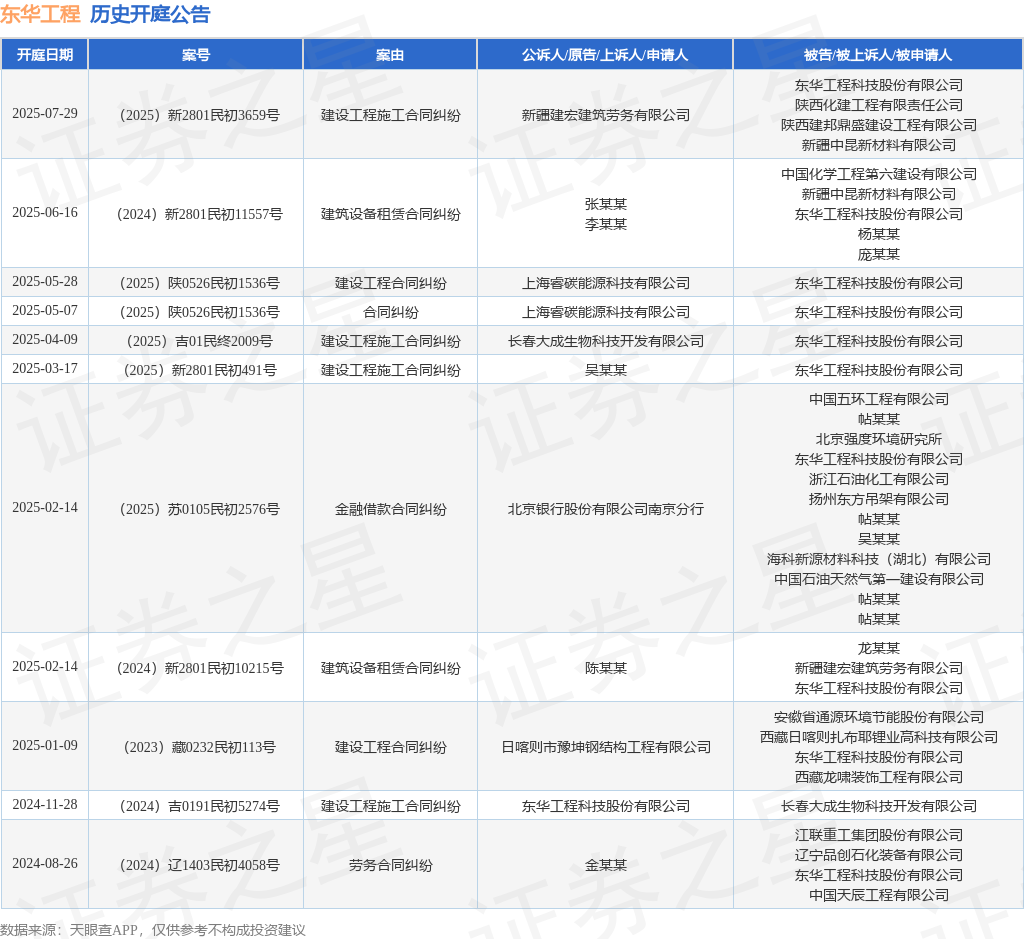This screenshot has width=1024, height=939.
Task: Click defendant 海科新源材料科技(湖北)有限公司
Action: [x=878, y=559]
